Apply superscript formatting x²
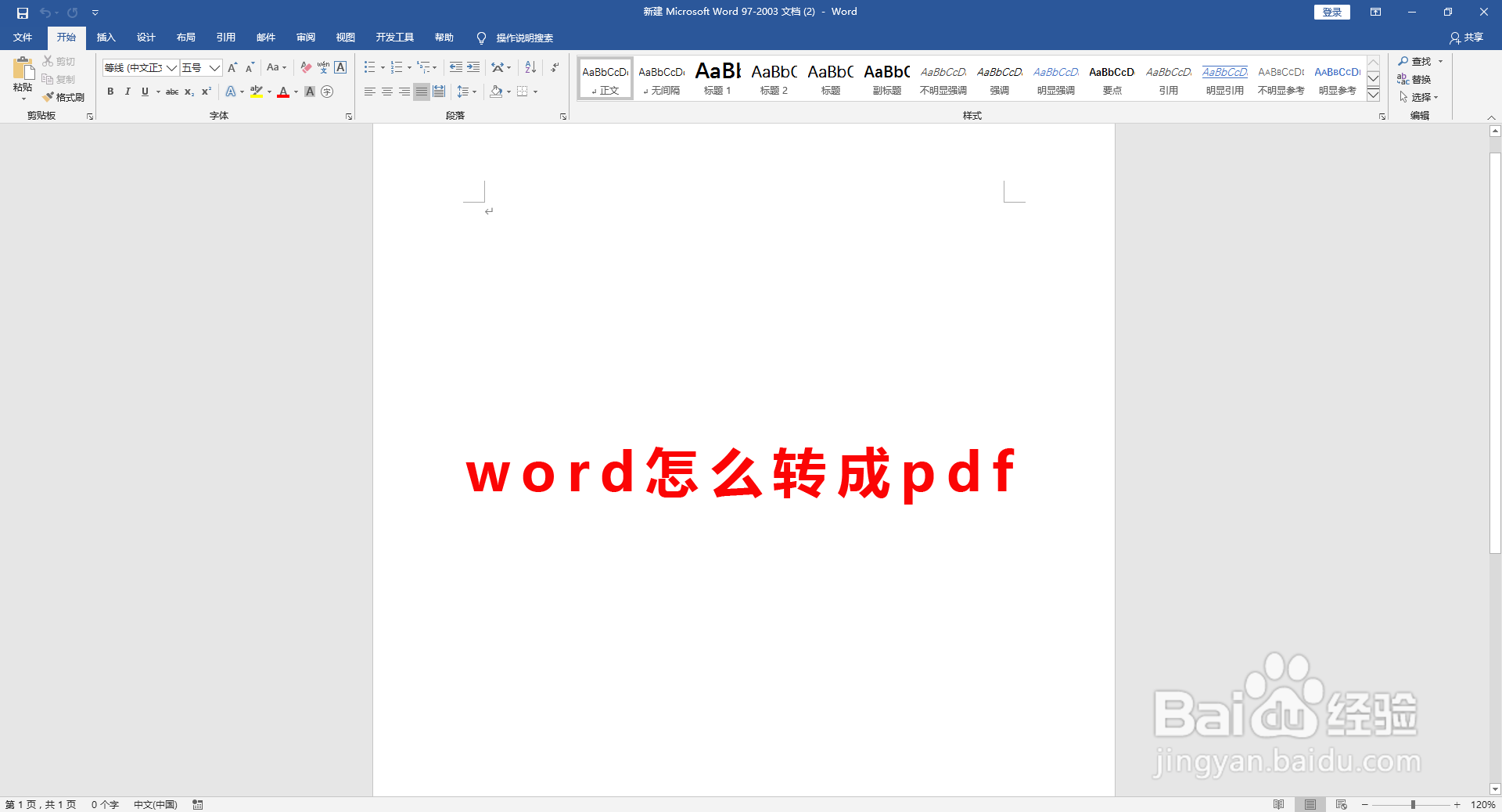 (x=207, y=92)
